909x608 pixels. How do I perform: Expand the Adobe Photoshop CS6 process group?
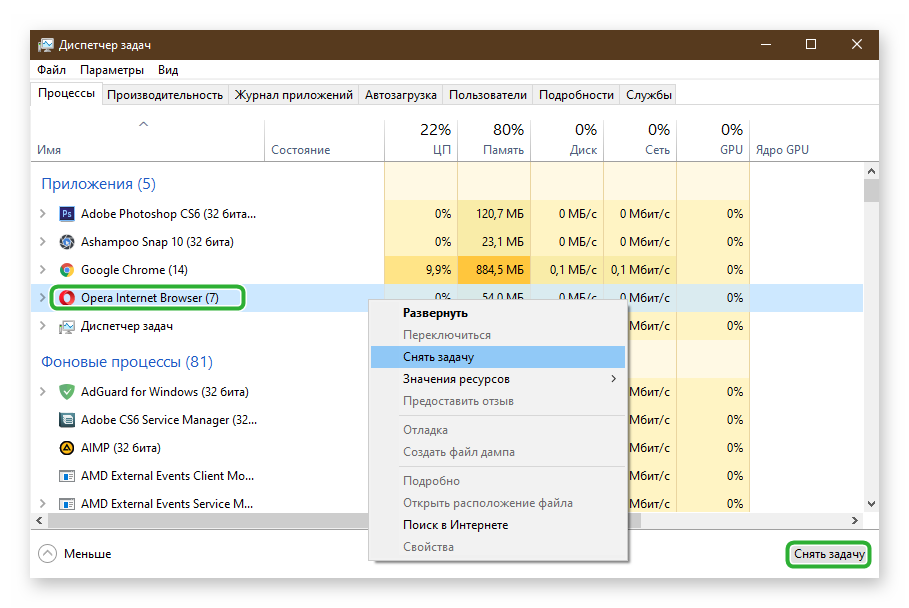pos(42,214)
